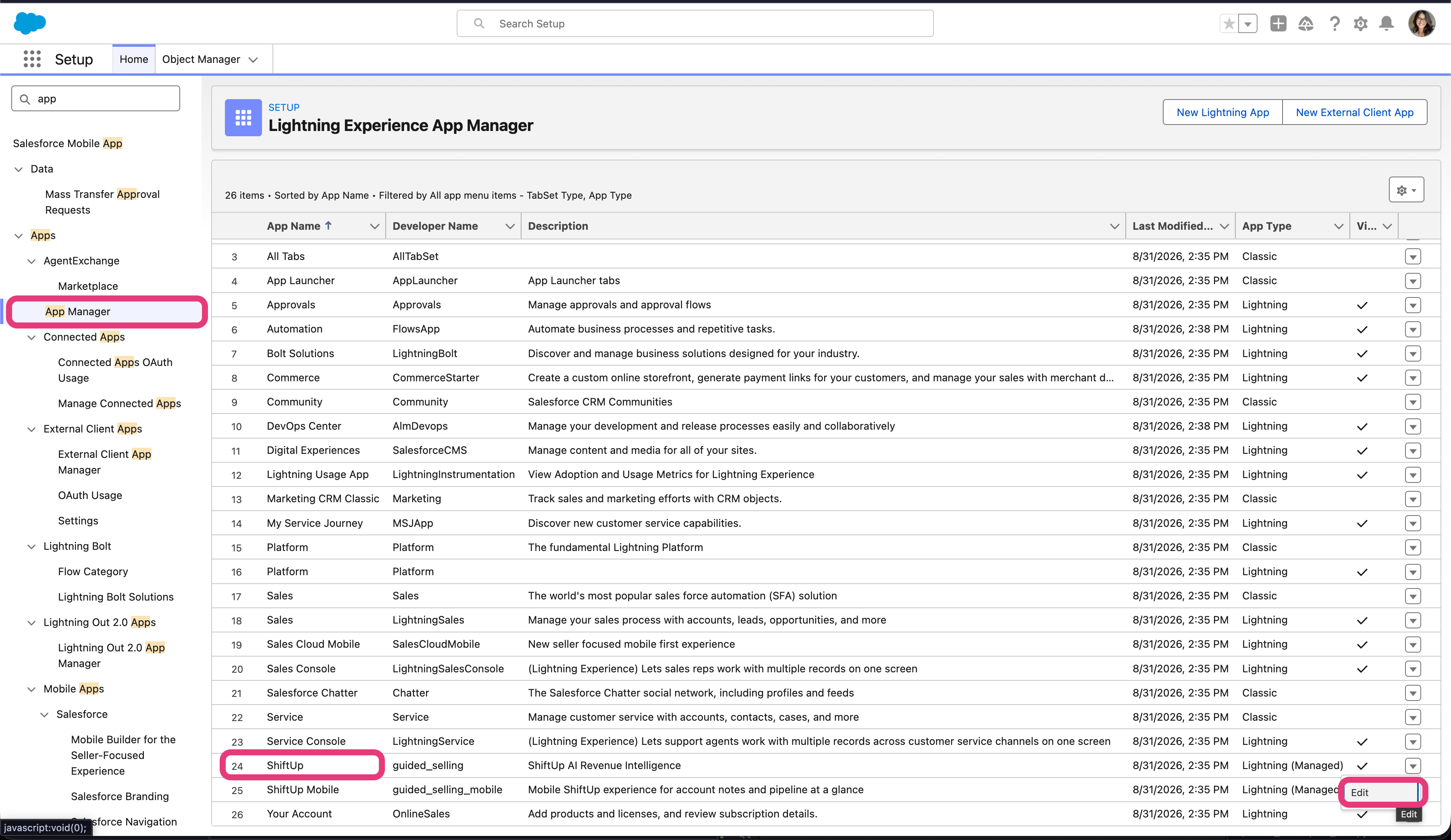
Task: Open list view controls gear button
Action: [1406, 189]
